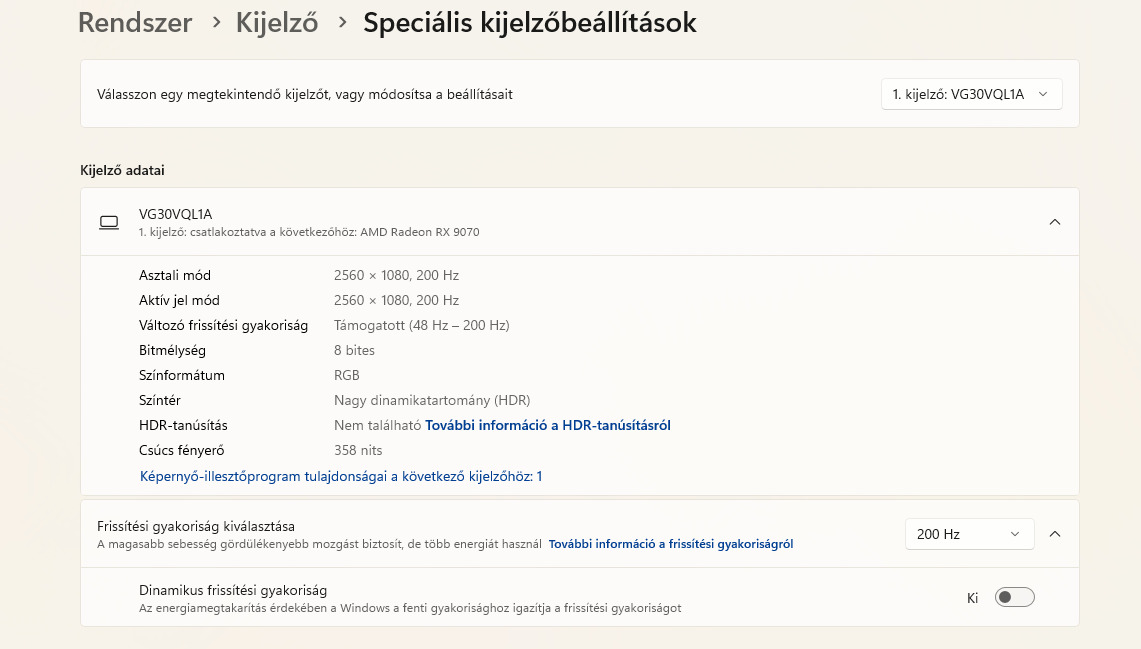Collapse the Frissítési gyakoriság kiválasztása section
Viewport: 1141px width, 649px height.
point(1054,534)
